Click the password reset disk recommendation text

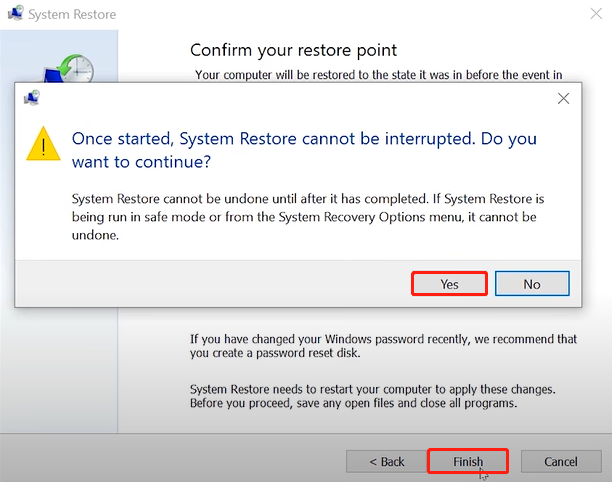pyautogui.click(x=383, y=346)
